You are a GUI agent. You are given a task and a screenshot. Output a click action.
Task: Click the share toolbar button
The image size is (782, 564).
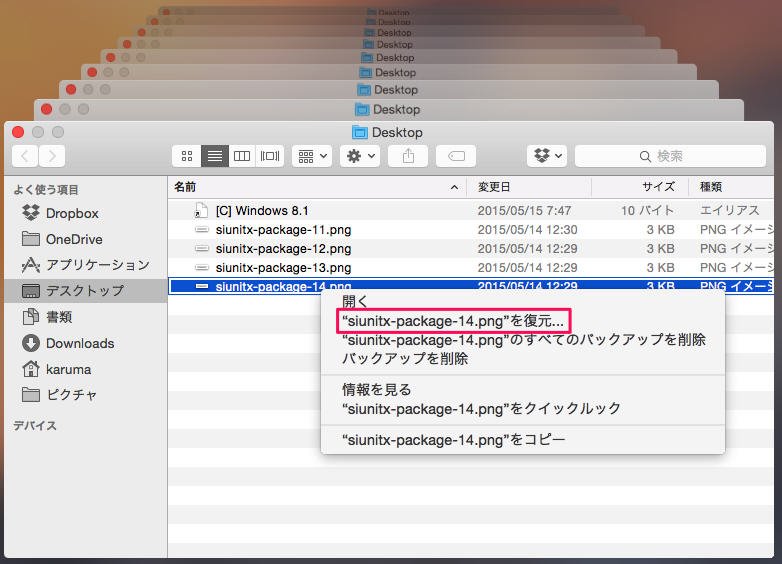pos(408,156)
